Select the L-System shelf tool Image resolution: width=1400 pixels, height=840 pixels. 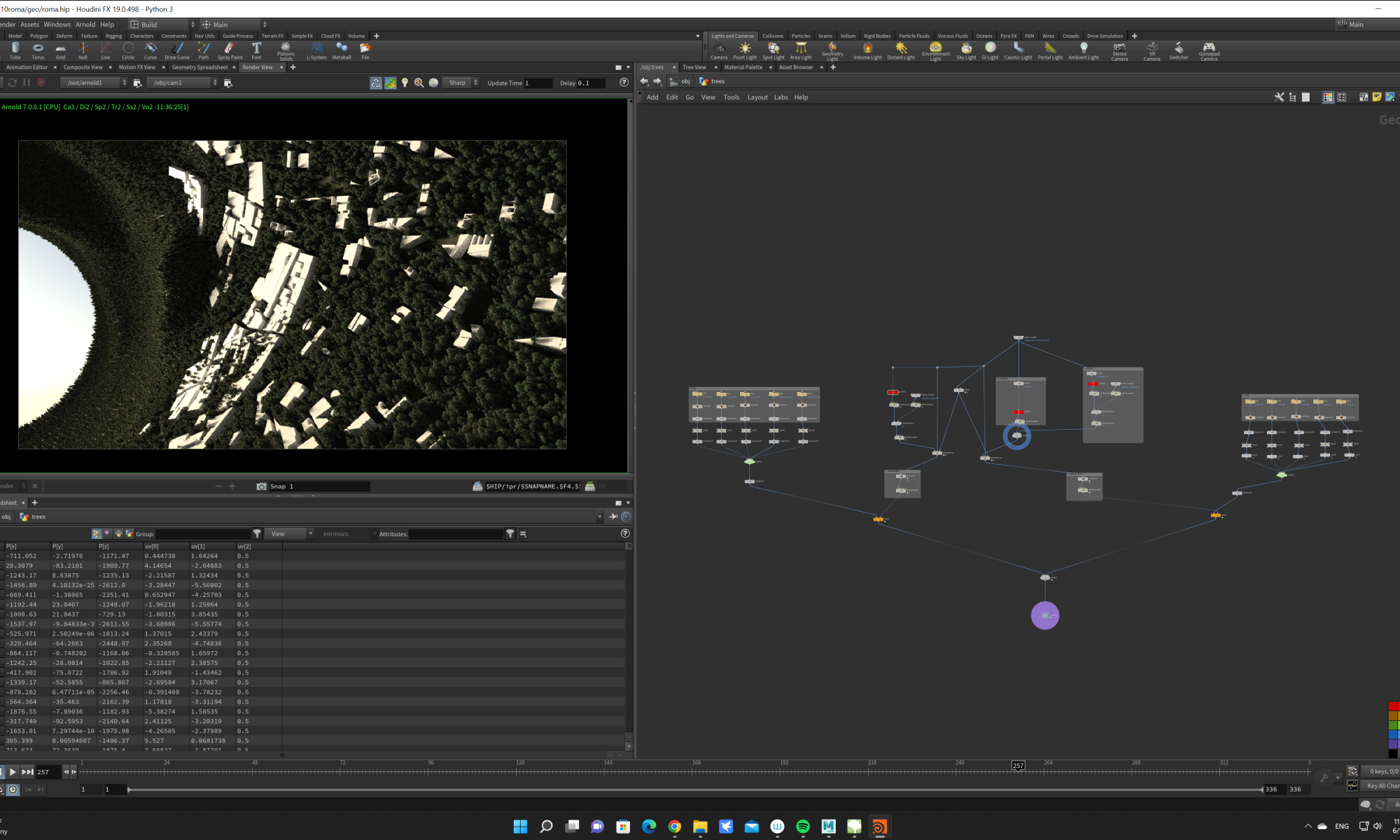(x=316, y=50)
